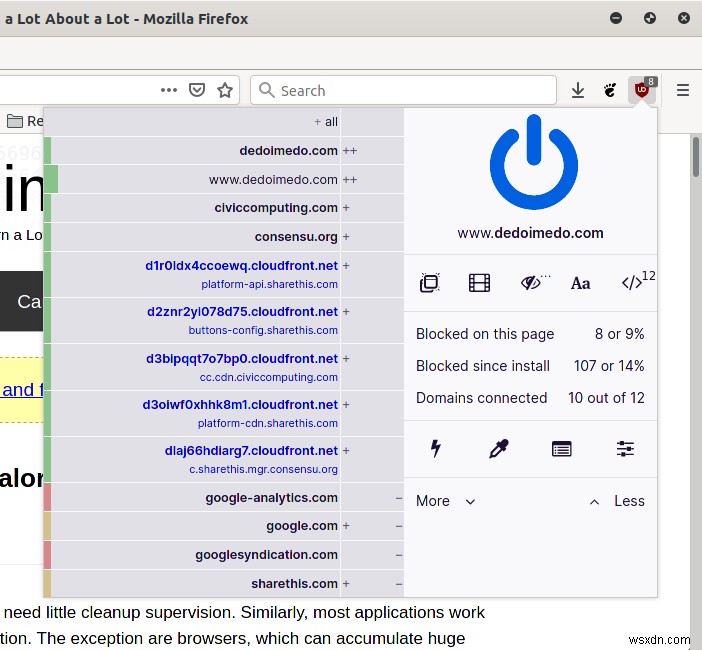Screen dimensions: 702x650
Task: Minimize the Firefox window
Action: [616, 18]
